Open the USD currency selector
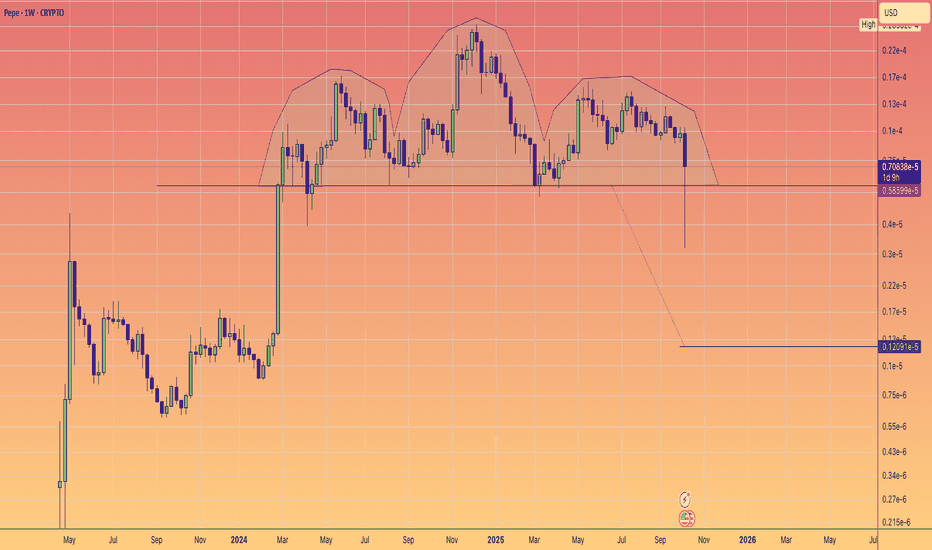 tap(893, 12)
